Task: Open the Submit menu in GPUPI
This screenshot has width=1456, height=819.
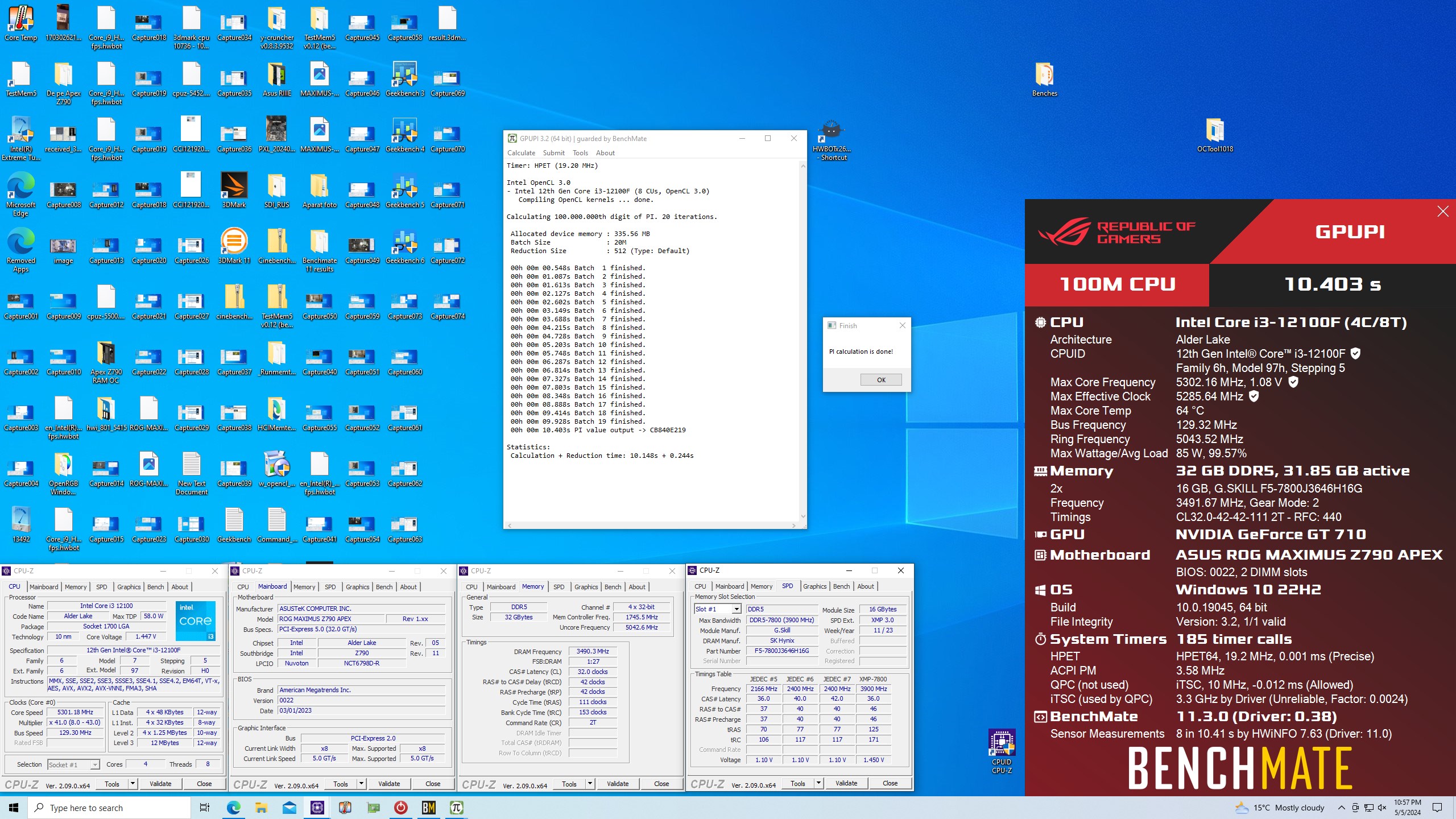Action: (x=553, y=152)
